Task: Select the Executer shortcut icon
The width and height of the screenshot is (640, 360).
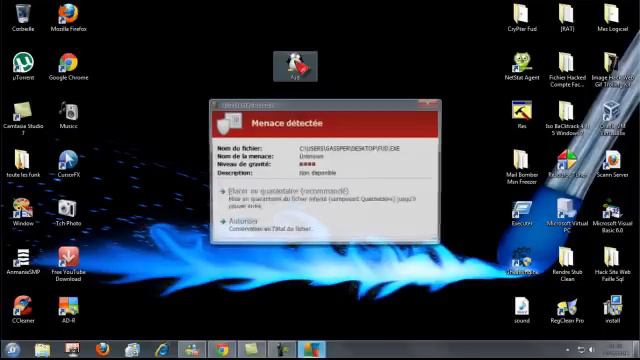Action: pyautogui.click(x=522, y=212)
